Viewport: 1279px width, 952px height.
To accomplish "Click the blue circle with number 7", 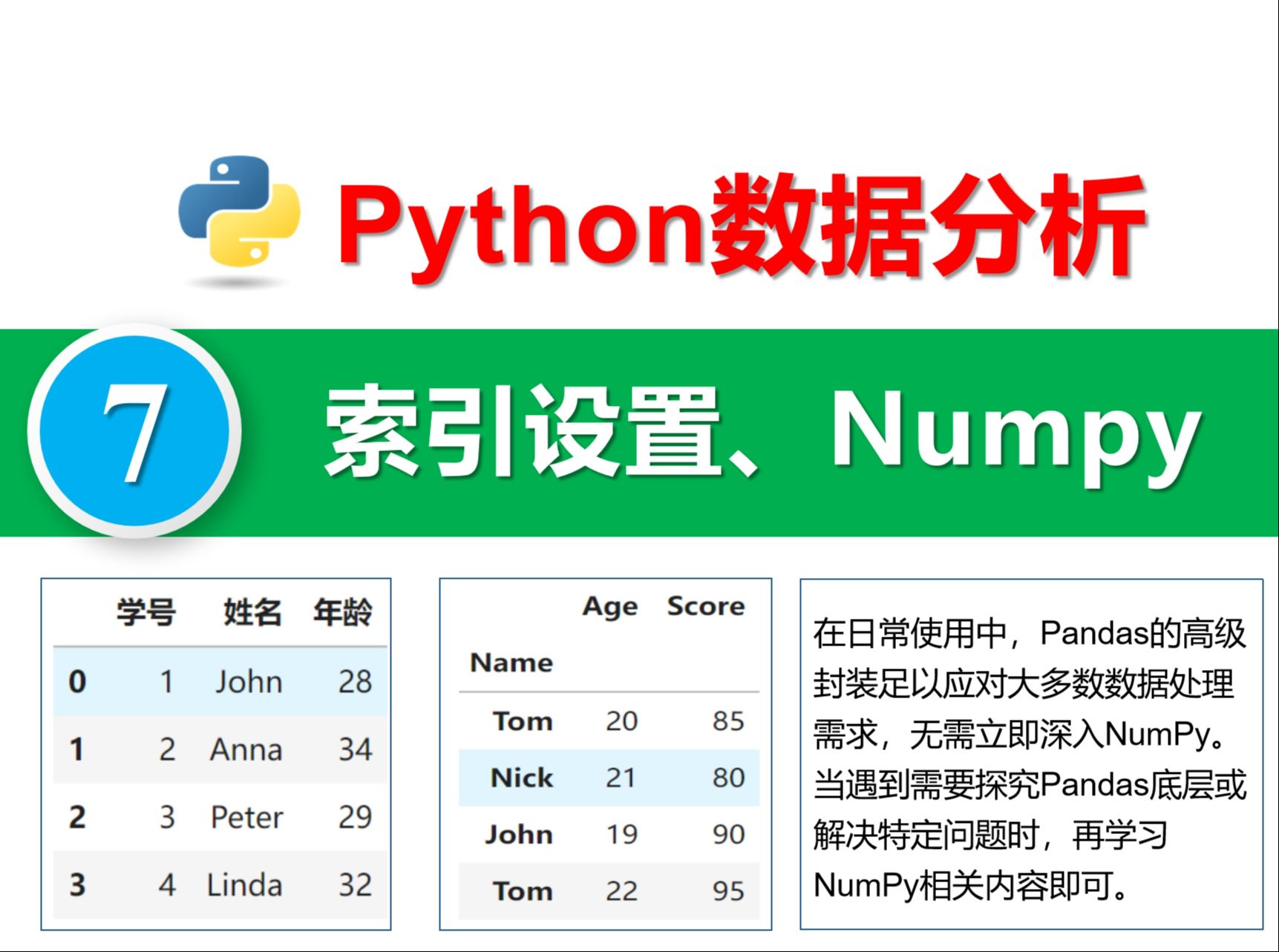I will pyautogui.click(x=134, y=431).
